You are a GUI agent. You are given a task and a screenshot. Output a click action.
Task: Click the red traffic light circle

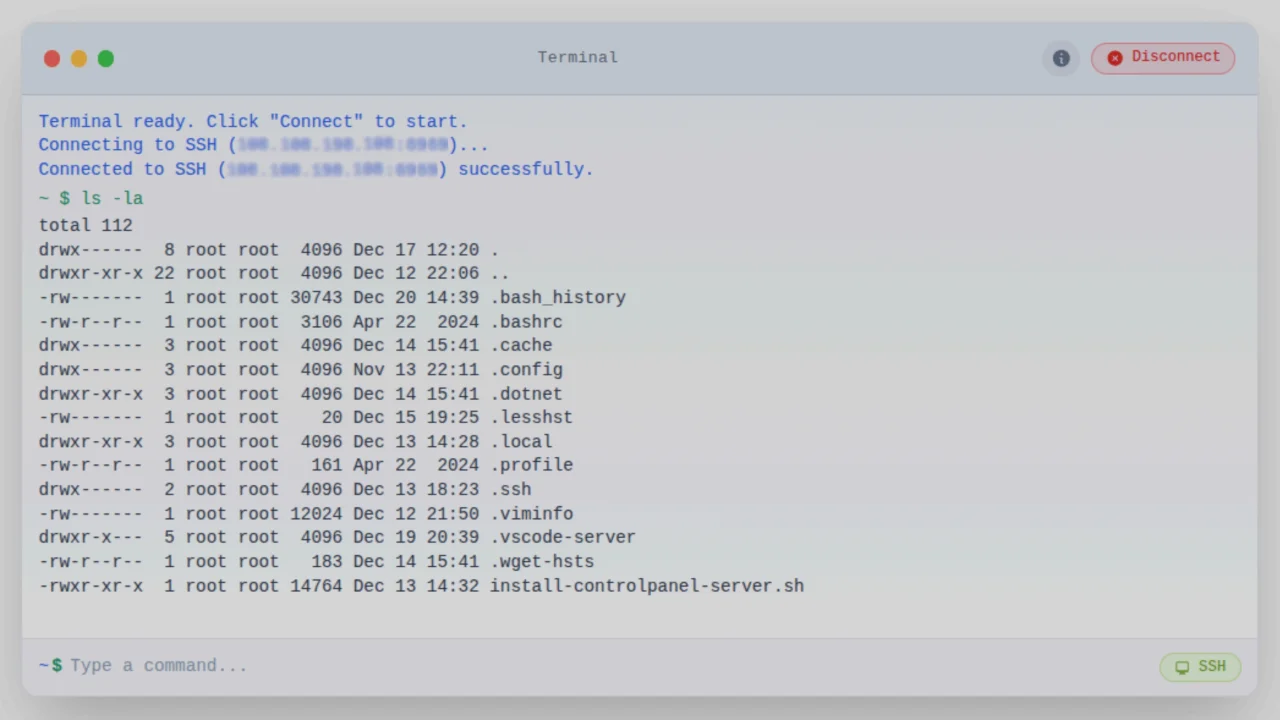[x=52, y=58]
